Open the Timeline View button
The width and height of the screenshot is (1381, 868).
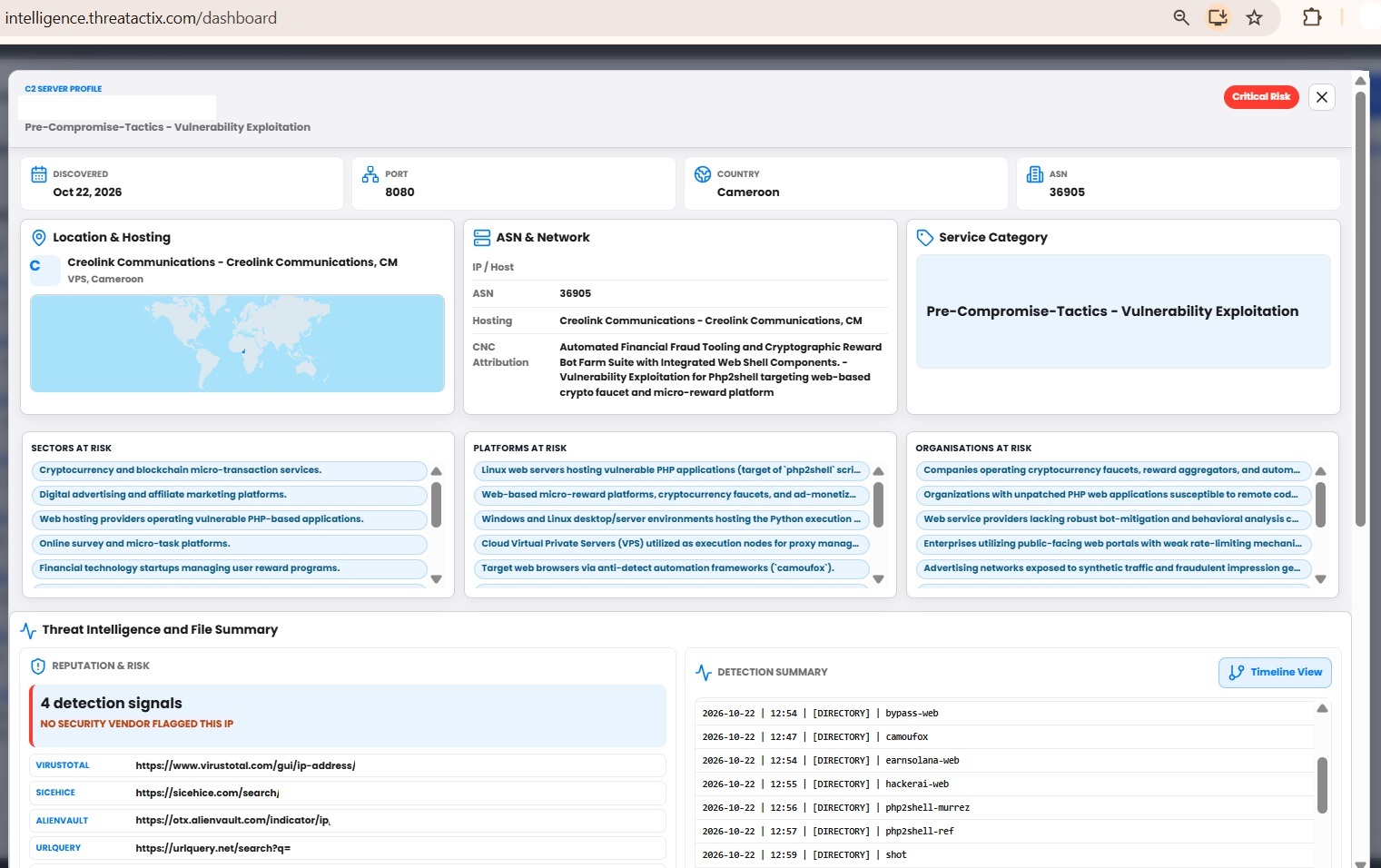pyautogui.click(x=1275, y=673)
